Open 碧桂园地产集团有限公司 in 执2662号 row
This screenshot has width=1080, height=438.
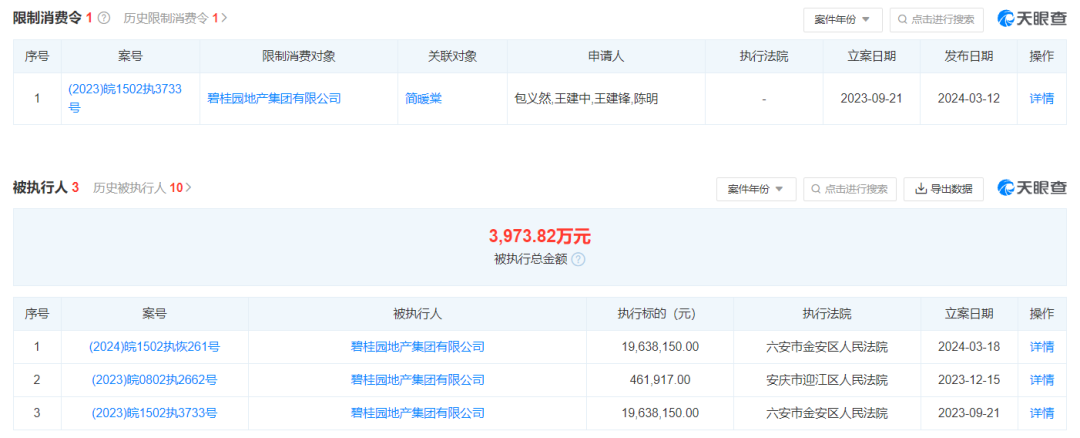[x=417, y=380]
